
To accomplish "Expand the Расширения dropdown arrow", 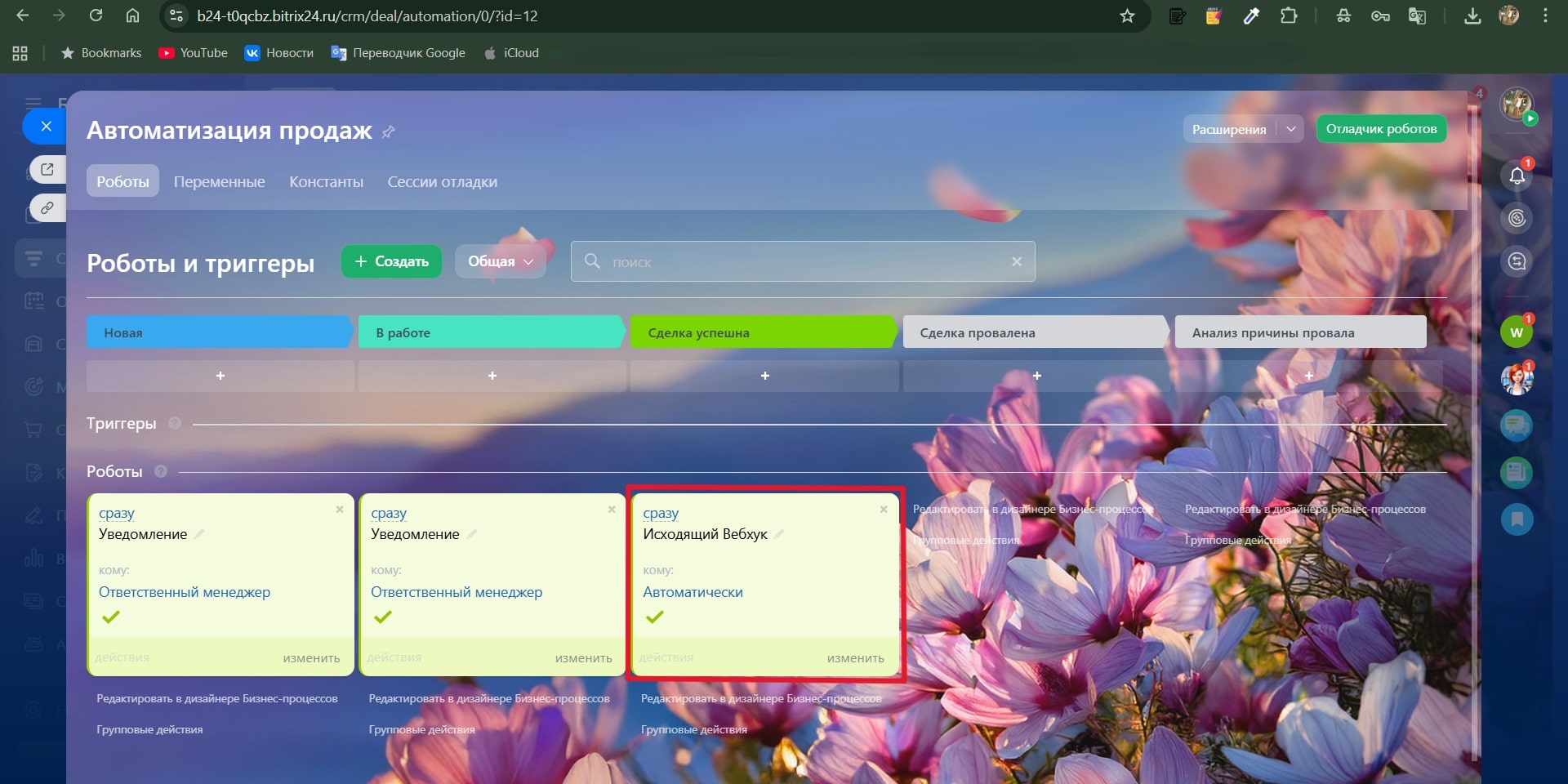I will click(x=1290, y=129).
